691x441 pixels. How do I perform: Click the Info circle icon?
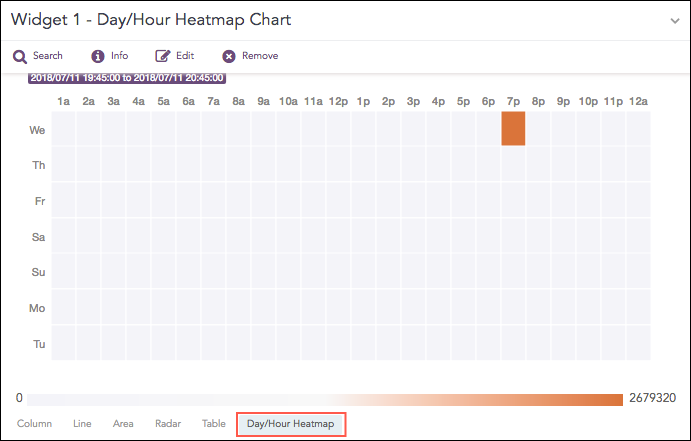pos(98,56)
